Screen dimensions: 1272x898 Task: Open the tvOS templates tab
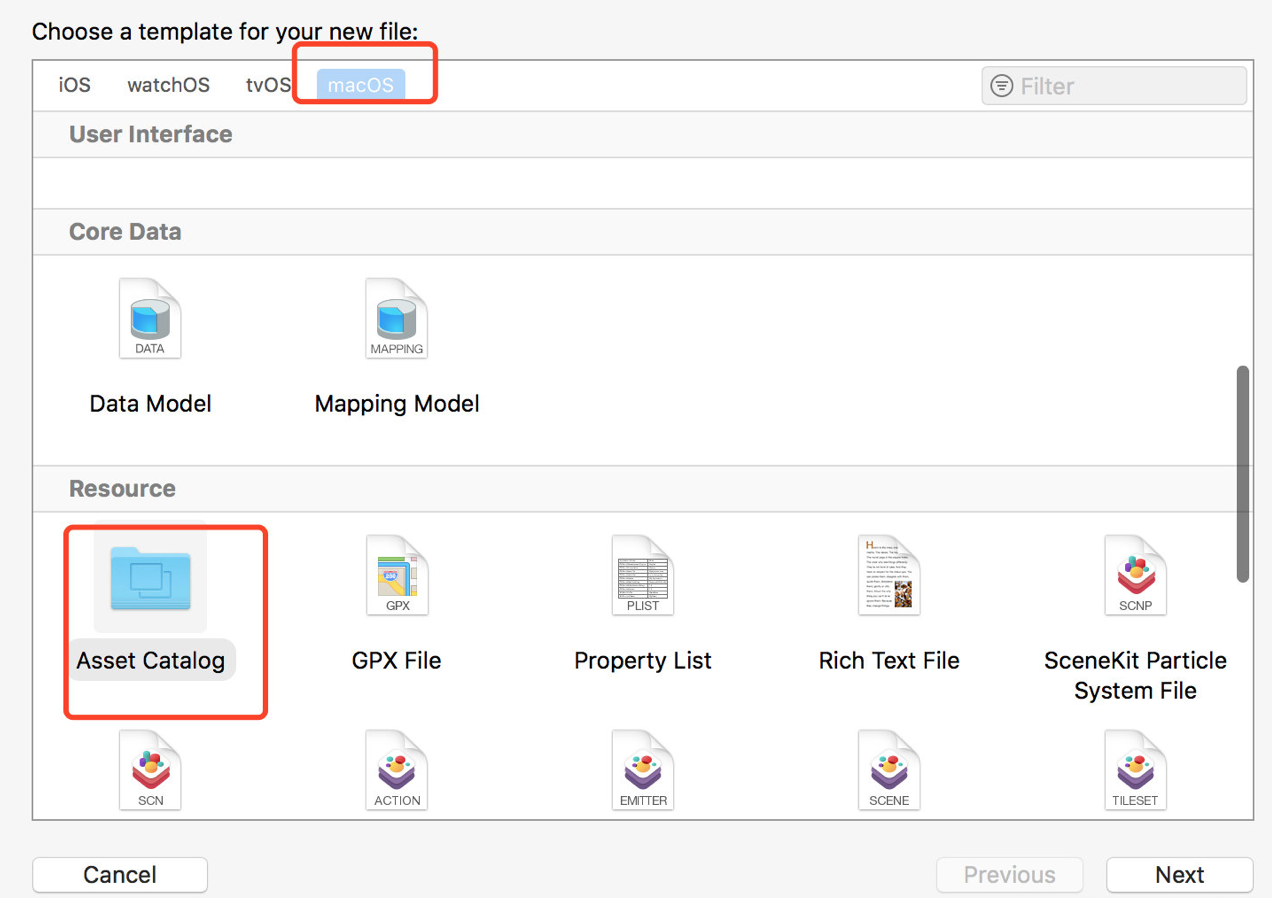coord(268,85)
